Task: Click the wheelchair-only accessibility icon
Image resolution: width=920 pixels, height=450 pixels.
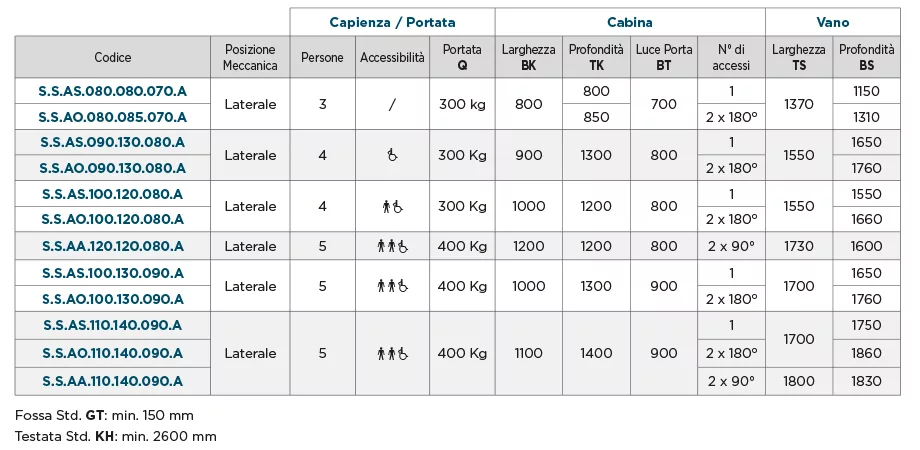Action: (x=392, y=155)
